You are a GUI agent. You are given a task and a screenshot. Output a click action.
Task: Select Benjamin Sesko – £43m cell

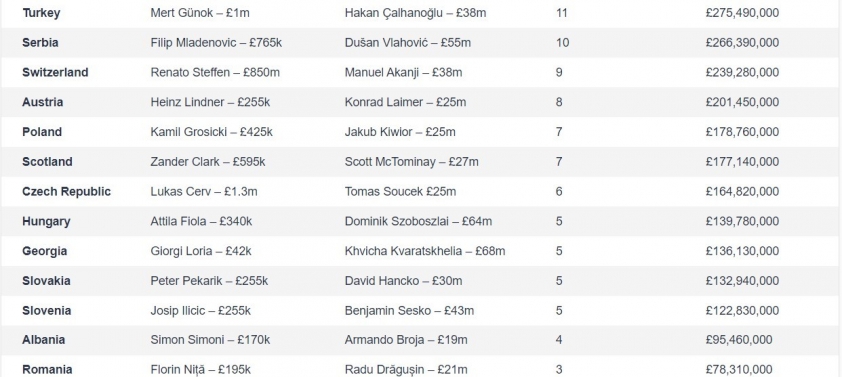pyautogui.click(x=409, y=310)
